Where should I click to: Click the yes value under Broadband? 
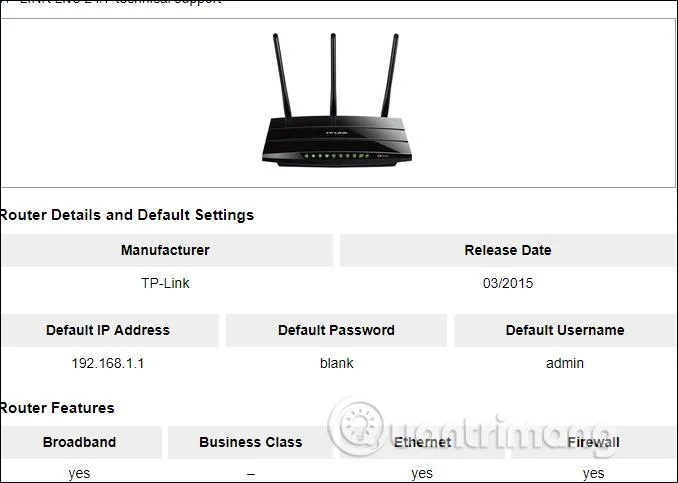(79, 473)
